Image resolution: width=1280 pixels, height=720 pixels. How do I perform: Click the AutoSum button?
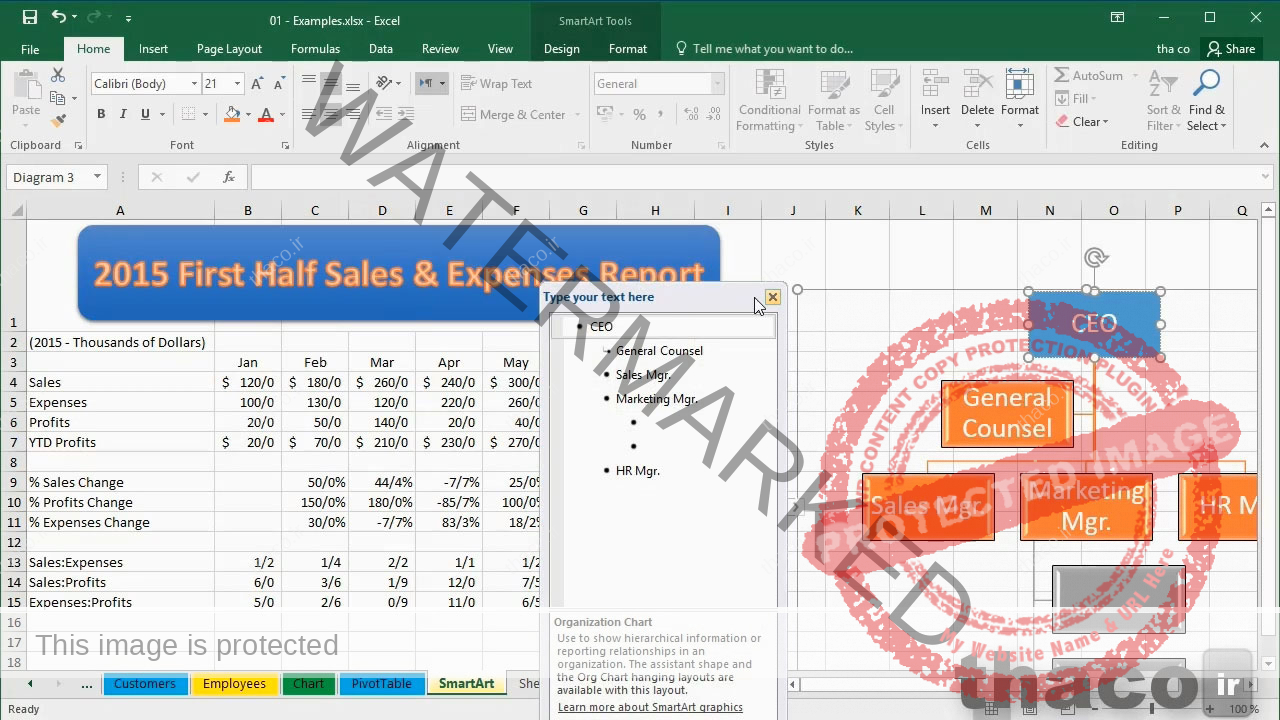pyautogui.click(x=1088, y=76)
